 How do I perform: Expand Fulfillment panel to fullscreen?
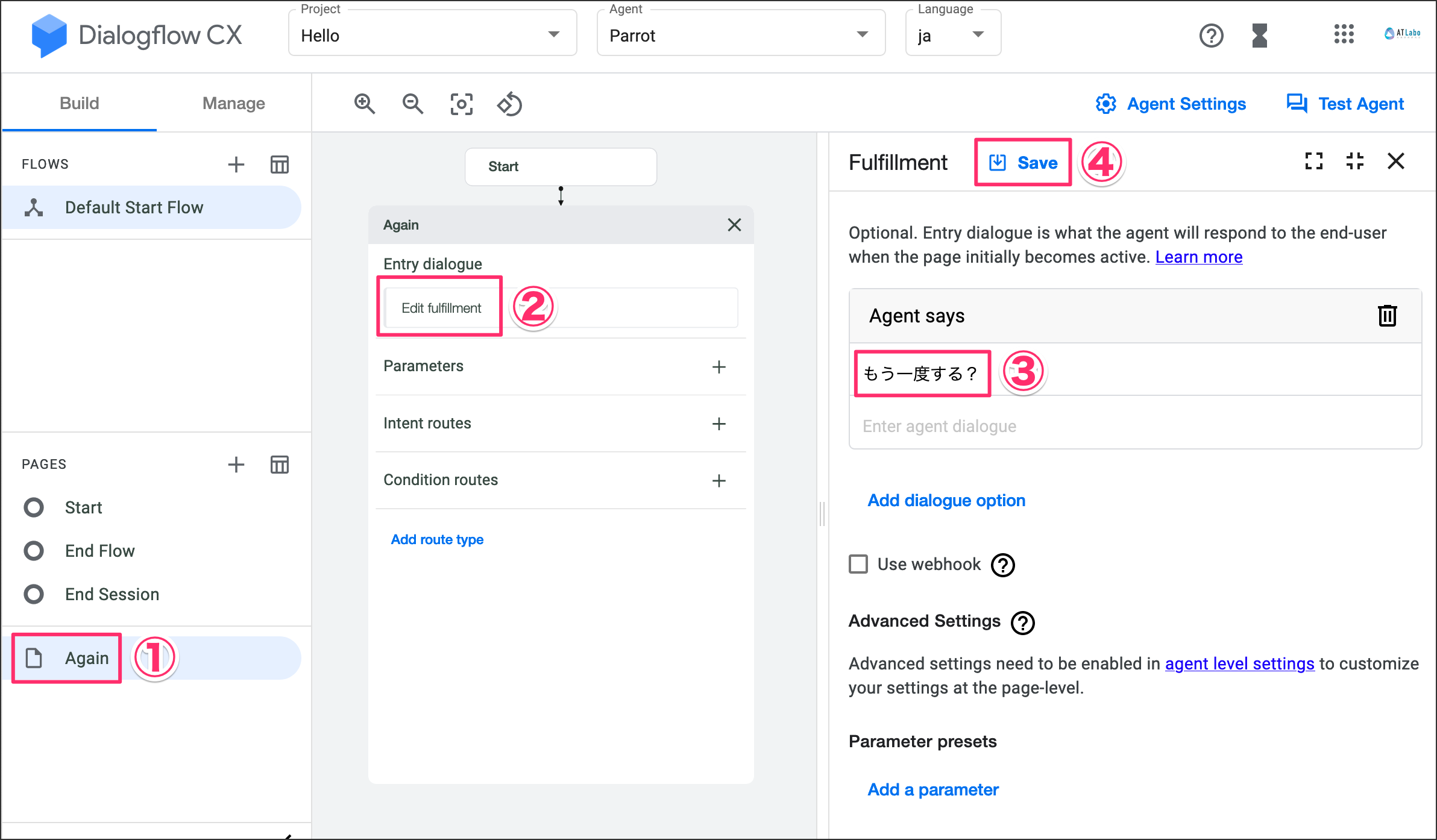click(x=1313, y=161)
